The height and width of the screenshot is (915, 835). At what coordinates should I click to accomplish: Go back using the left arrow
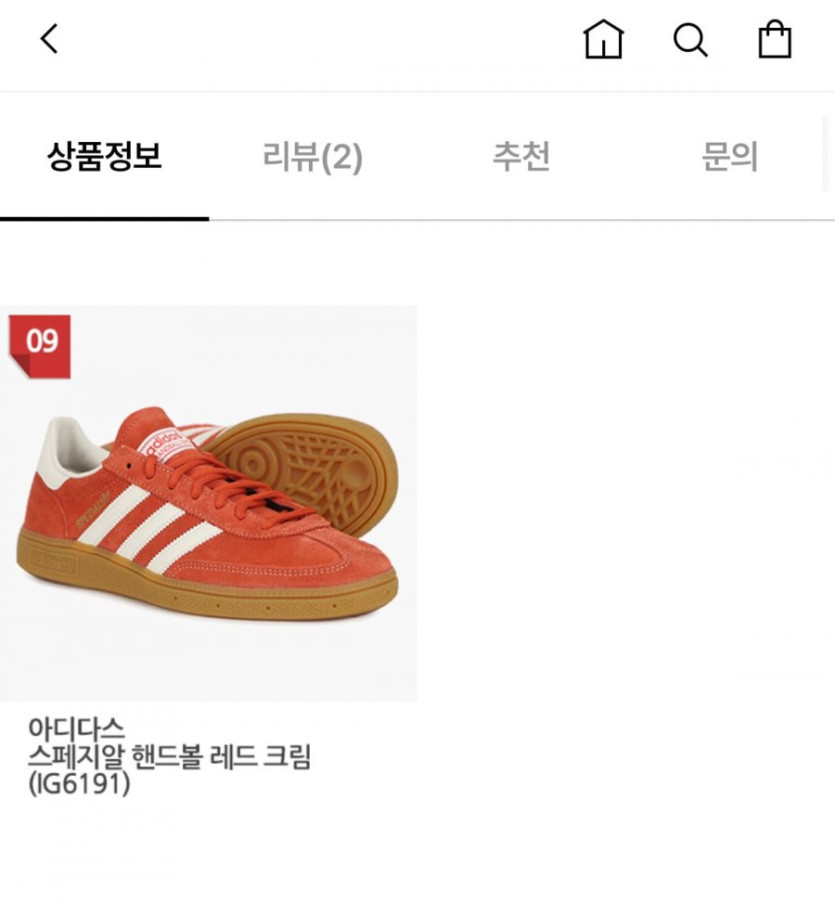pos(49,39)
